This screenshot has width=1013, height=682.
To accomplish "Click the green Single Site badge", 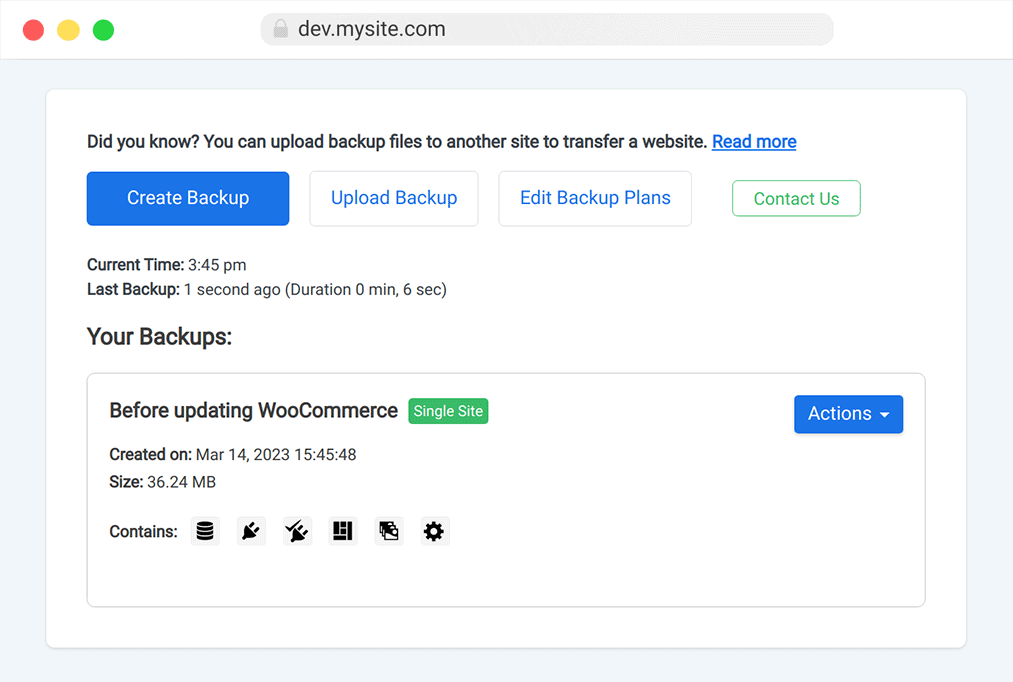I will (448, 411).
